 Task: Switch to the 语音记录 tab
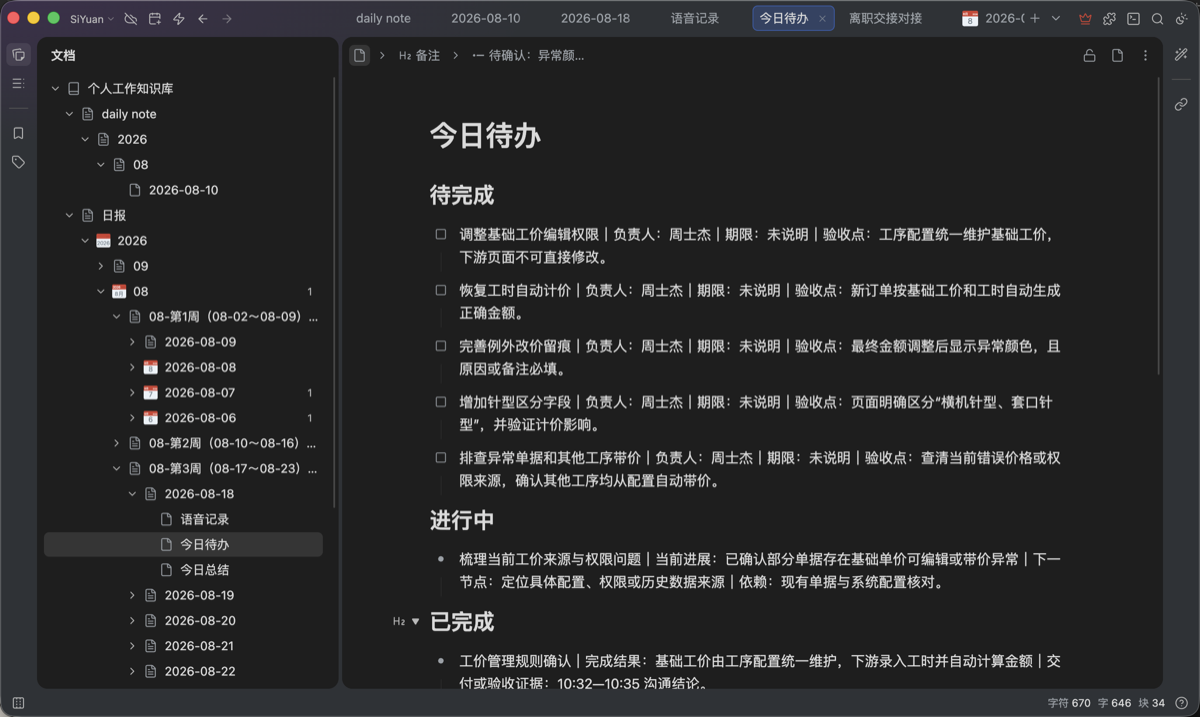tap(695, 19)
